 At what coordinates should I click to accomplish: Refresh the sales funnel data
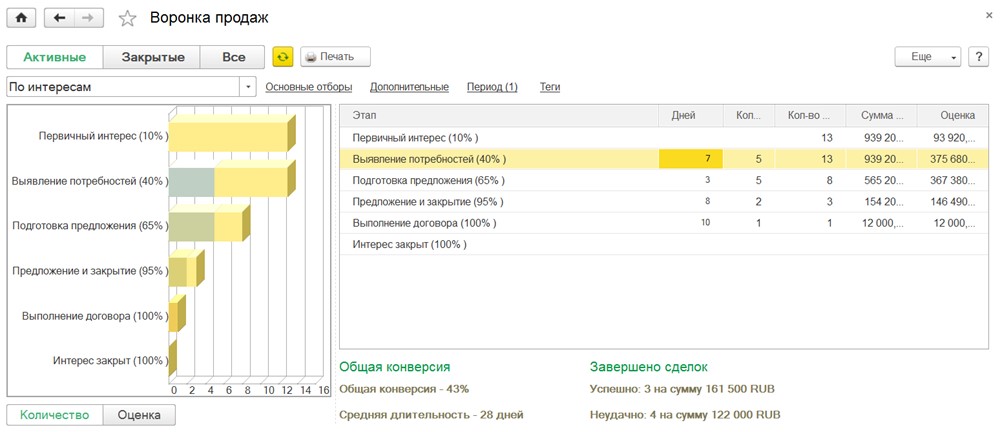[283, 57]
